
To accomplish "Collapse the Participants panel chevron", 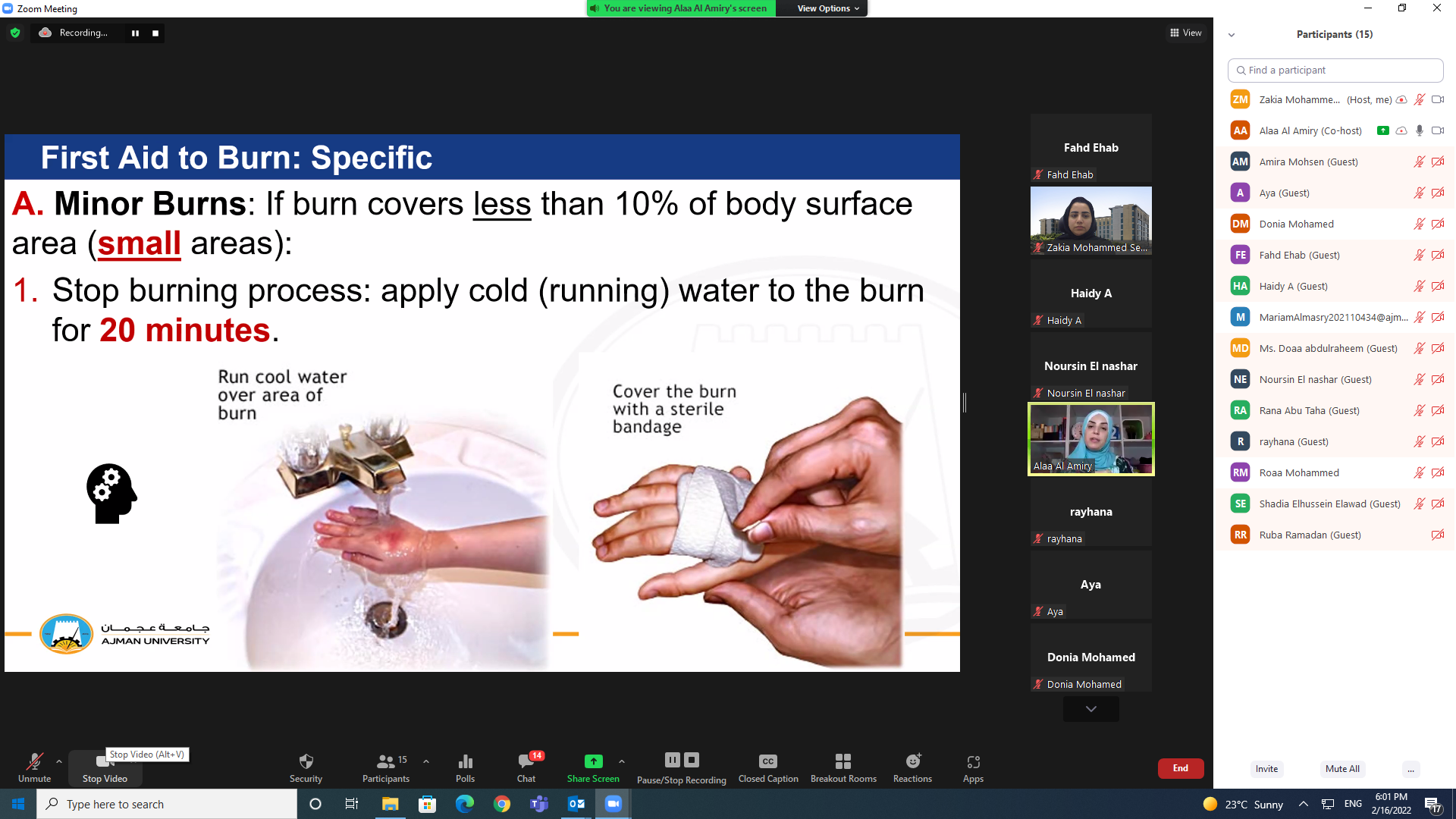I will (1232, 35).
